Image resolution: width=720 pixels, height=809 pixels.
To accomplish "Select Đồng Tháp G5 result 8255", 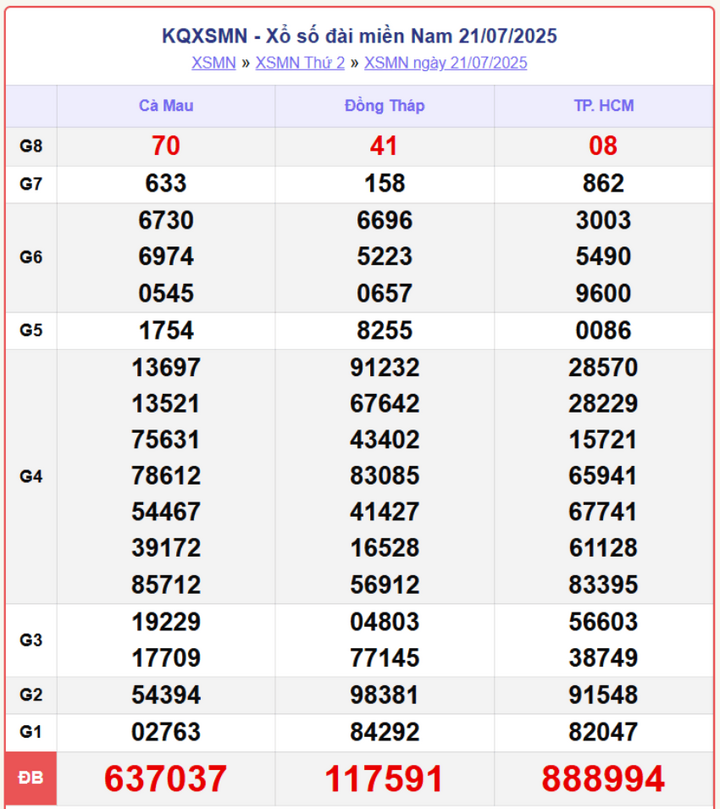I will coord(385,331).
